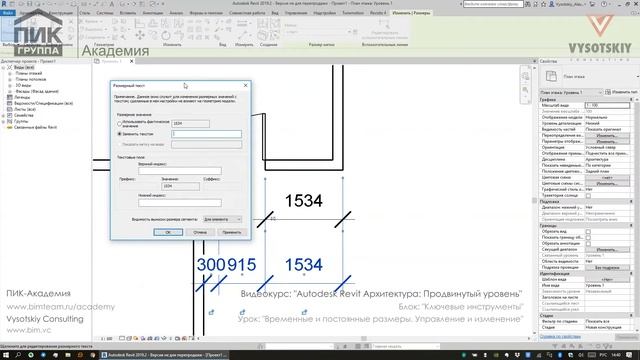The image size is (640, 360).
Task: Click Изменить button for Секущий диапазон
Action: tap(607, 249)
